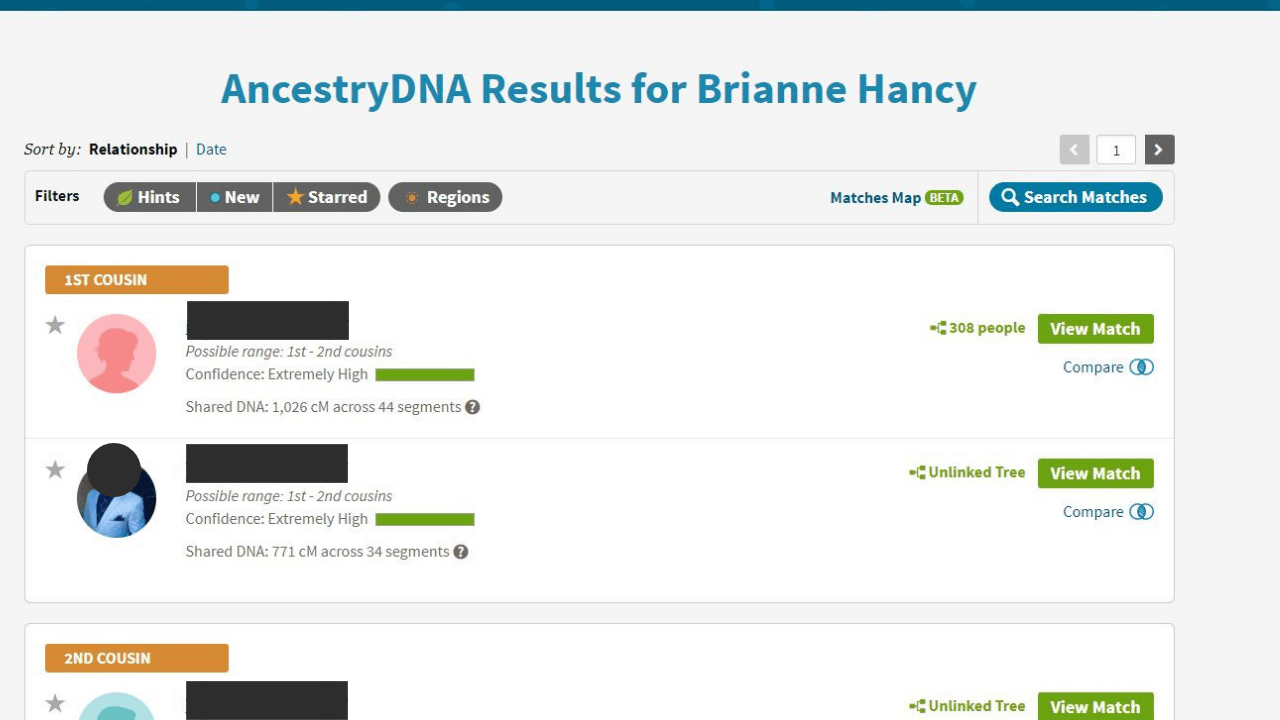This screenshot has width=1280, height=720.
Task: Star the first 1st cousin match
Action: 55,325
